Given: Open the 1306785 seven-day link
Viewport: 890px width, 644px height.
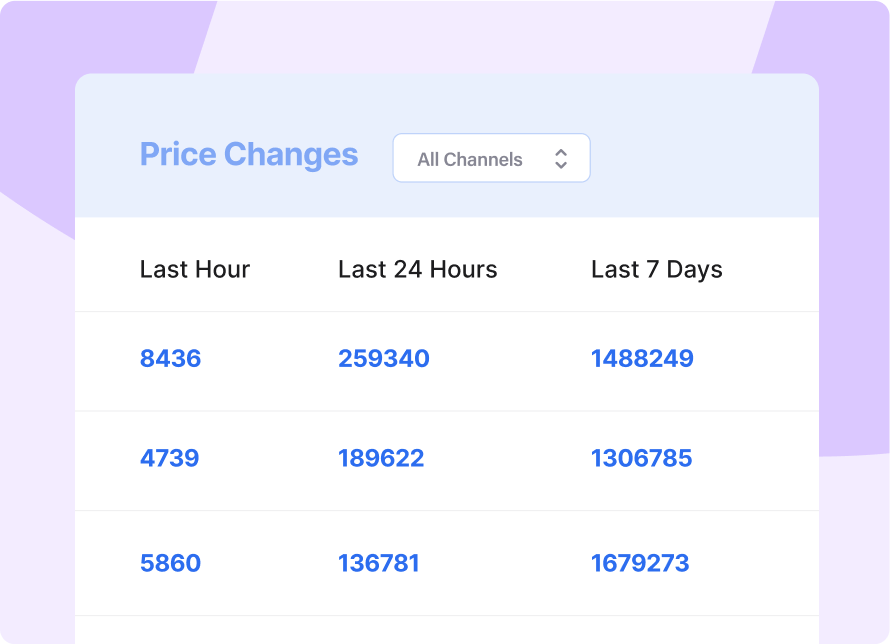Looking at the screenshot, I should coord(641,459).
